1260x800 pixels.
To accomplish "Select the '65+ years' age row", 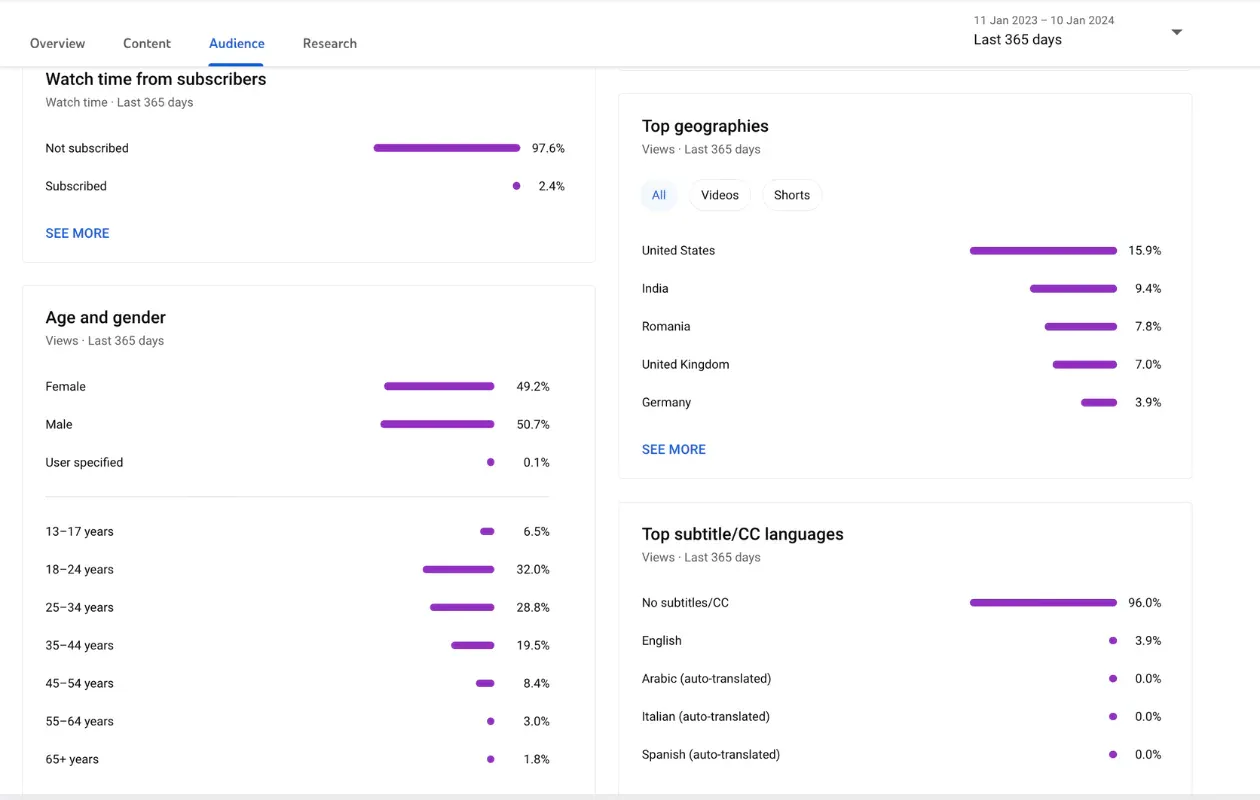I will click(297, 759).
